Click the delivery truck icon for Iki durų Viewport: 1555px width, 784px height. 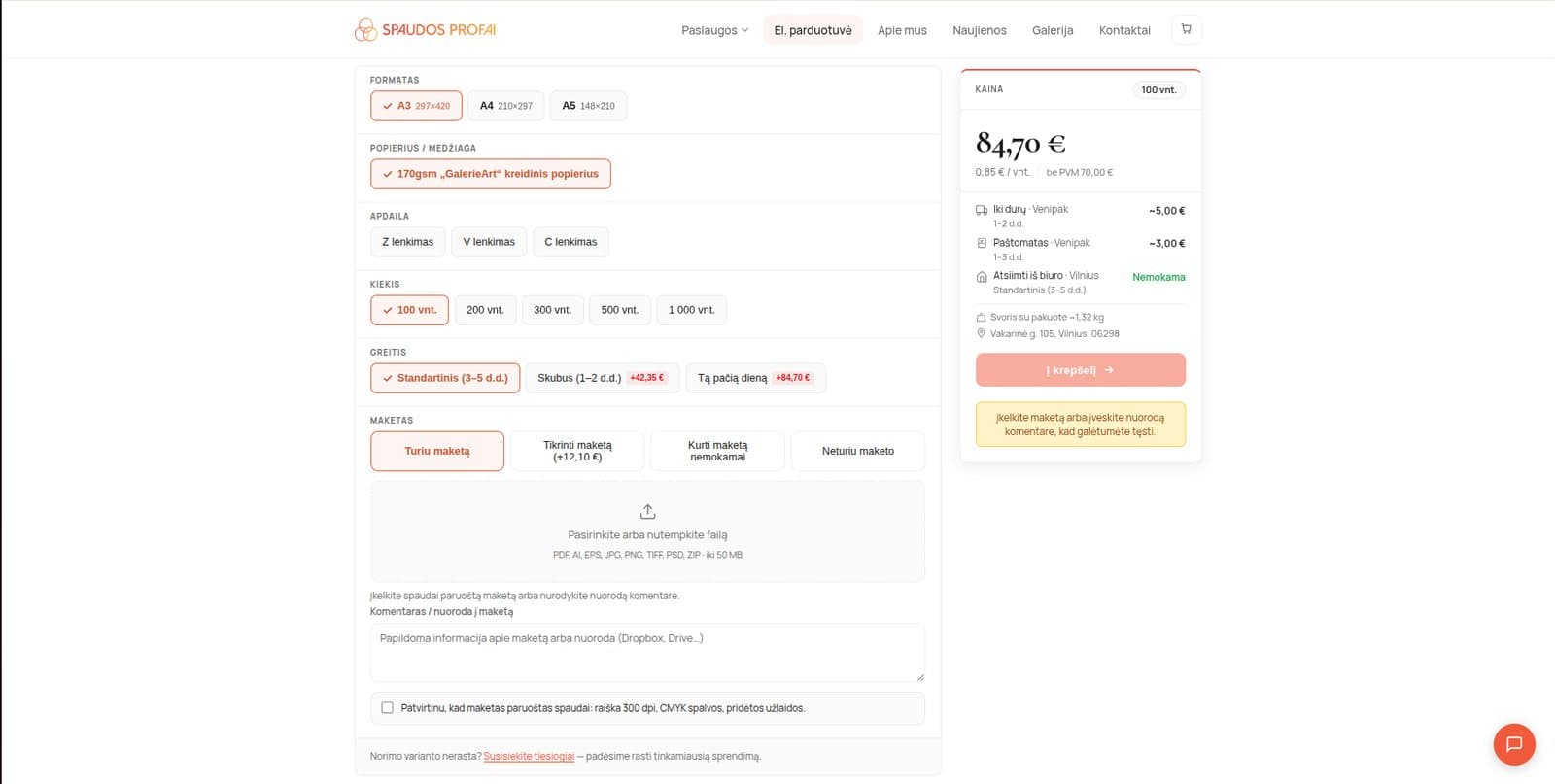pos(982,210)
